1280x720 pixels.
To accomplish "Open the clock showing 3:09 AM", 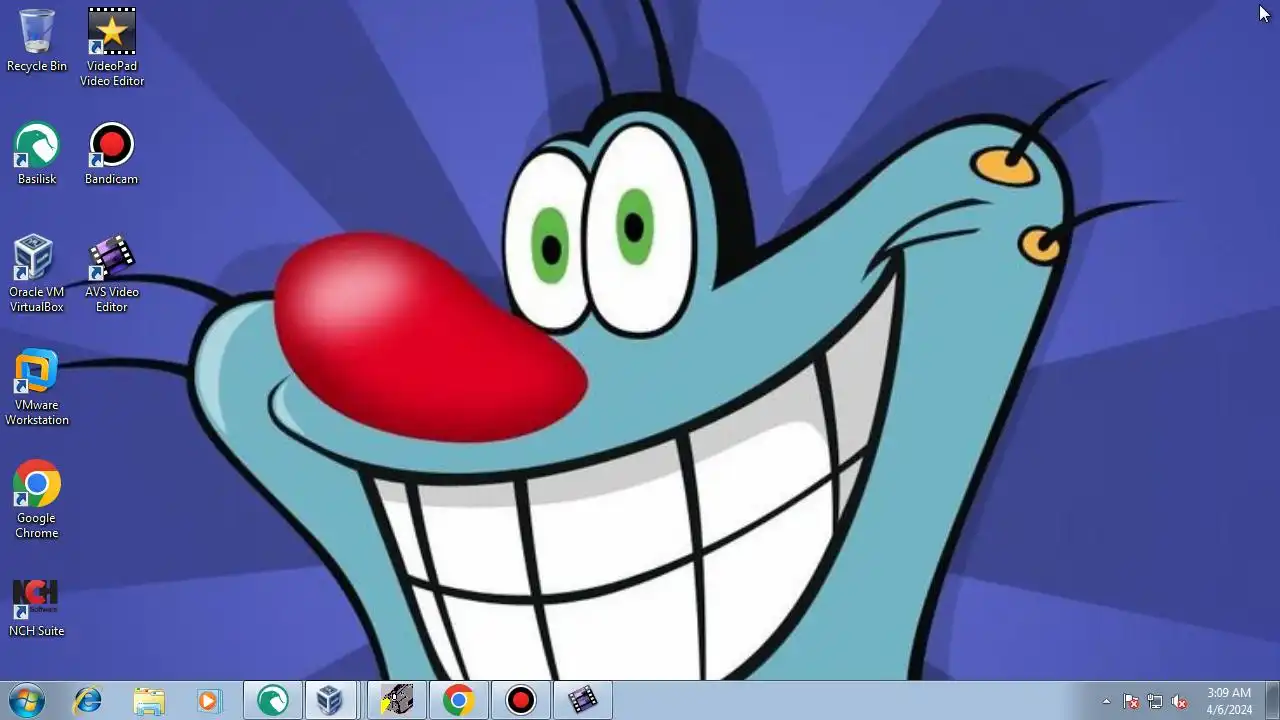I will [x=1229, y=701].
